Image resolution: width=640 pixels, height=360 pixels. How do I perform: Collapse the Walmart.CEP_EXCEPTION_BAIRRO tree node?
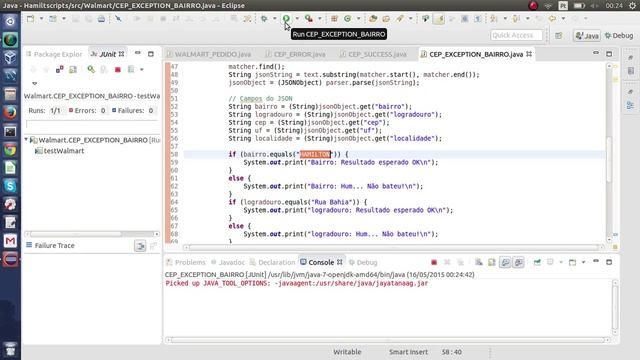26,140
